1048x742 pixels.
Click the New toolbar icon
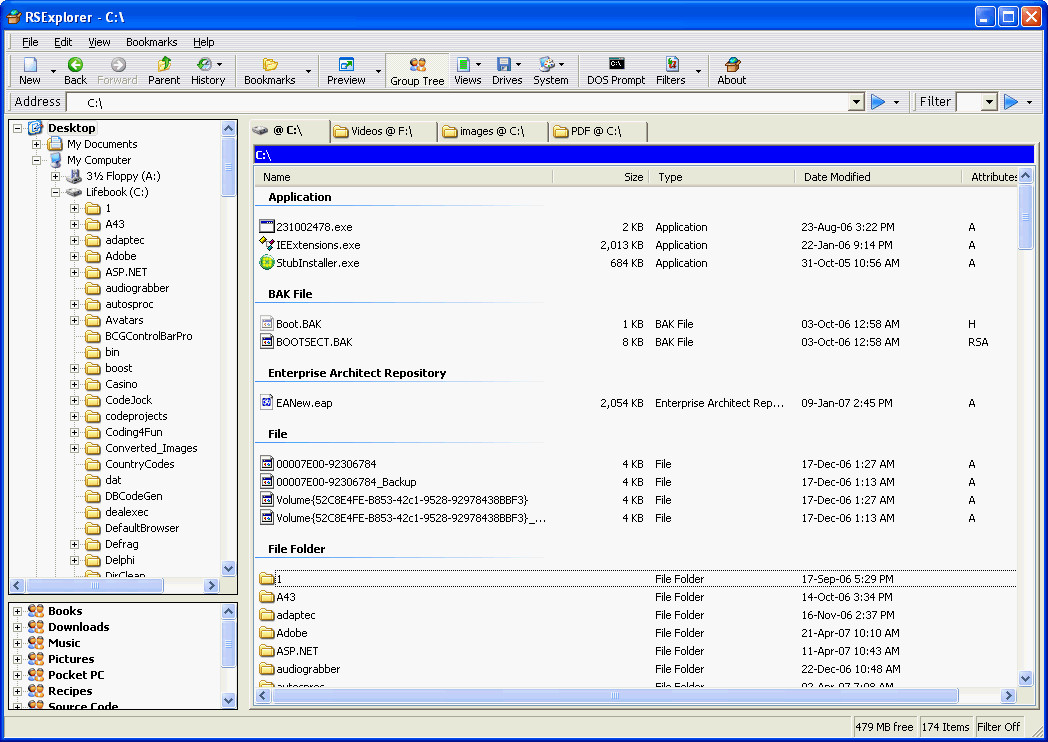[30, 64]
